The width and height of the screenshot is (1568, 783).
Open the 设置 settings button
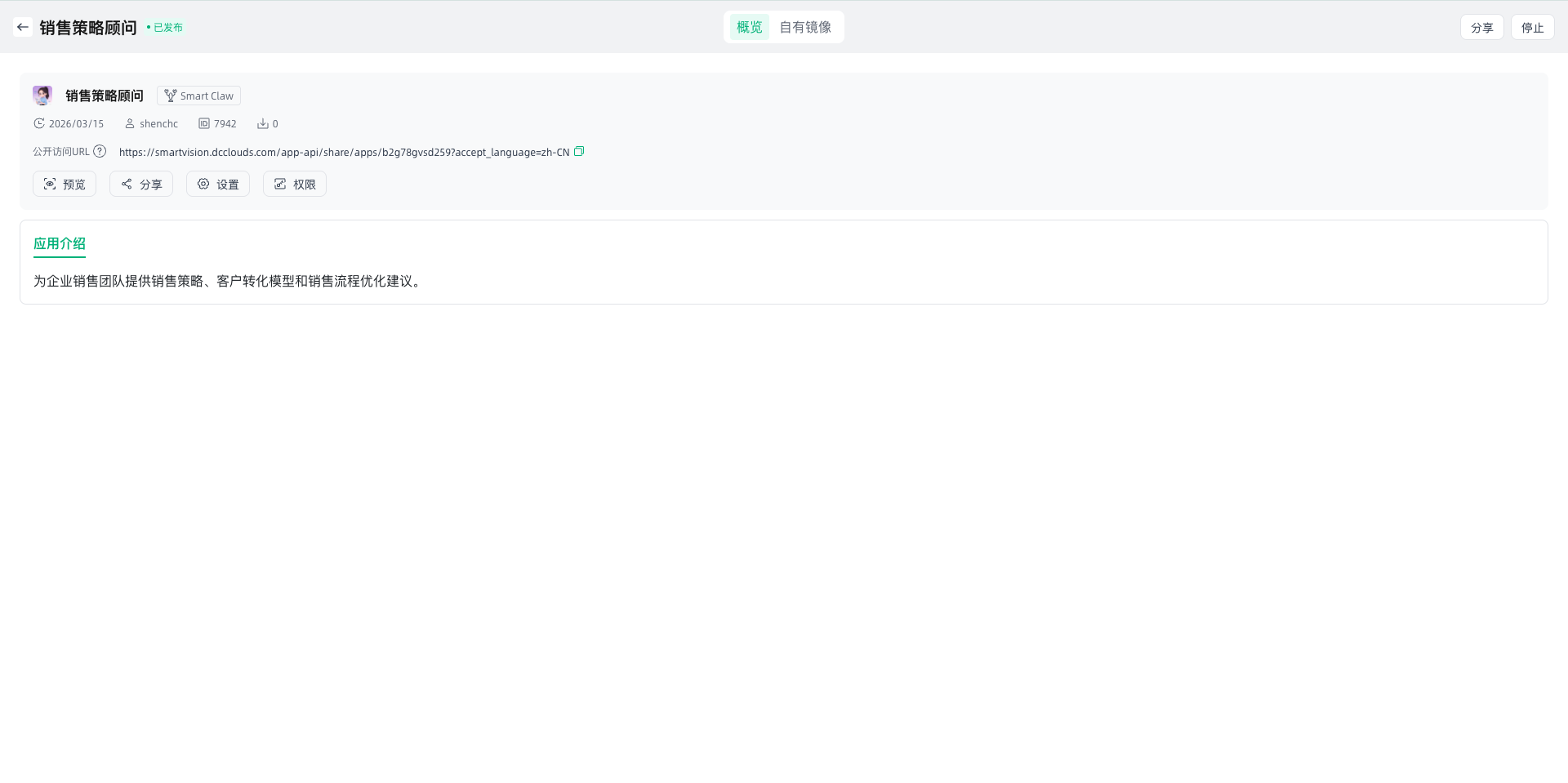(218, 184)
